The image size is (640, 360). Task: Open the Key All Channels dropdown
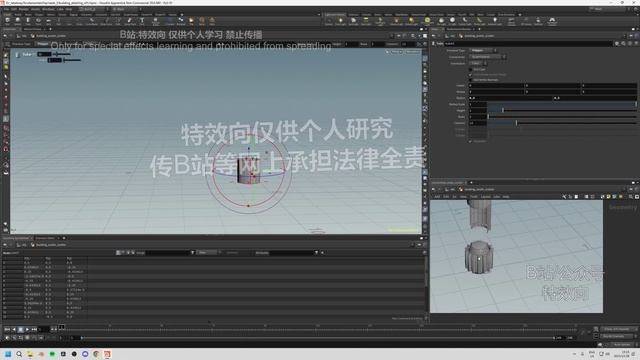click(619, 336)
